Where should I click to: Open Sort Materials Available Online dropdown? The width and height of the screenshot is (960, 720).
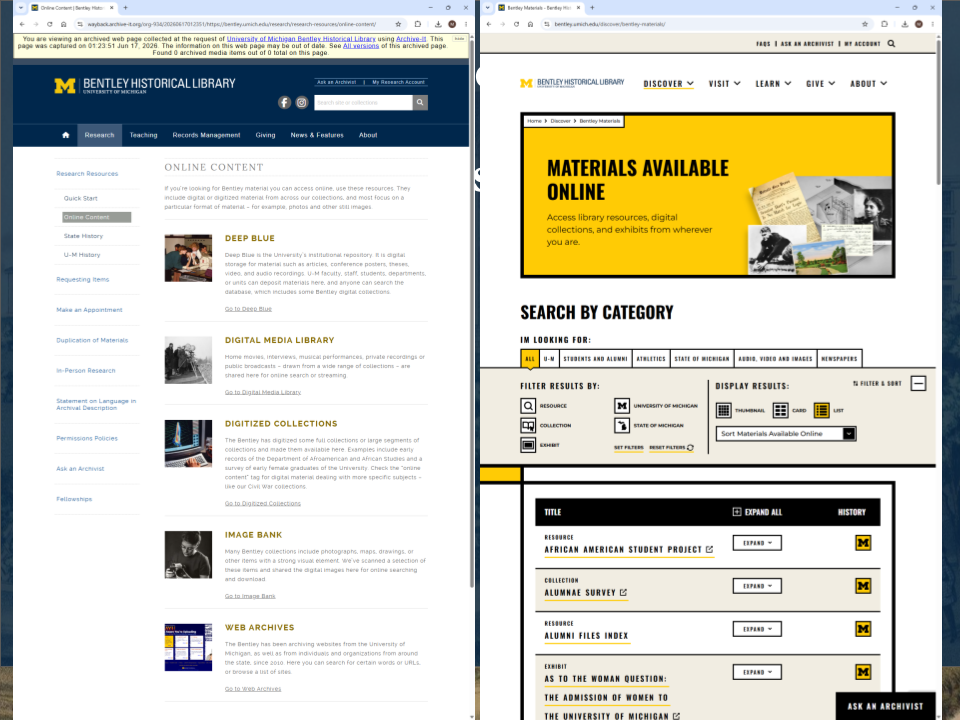pos(786,433)
